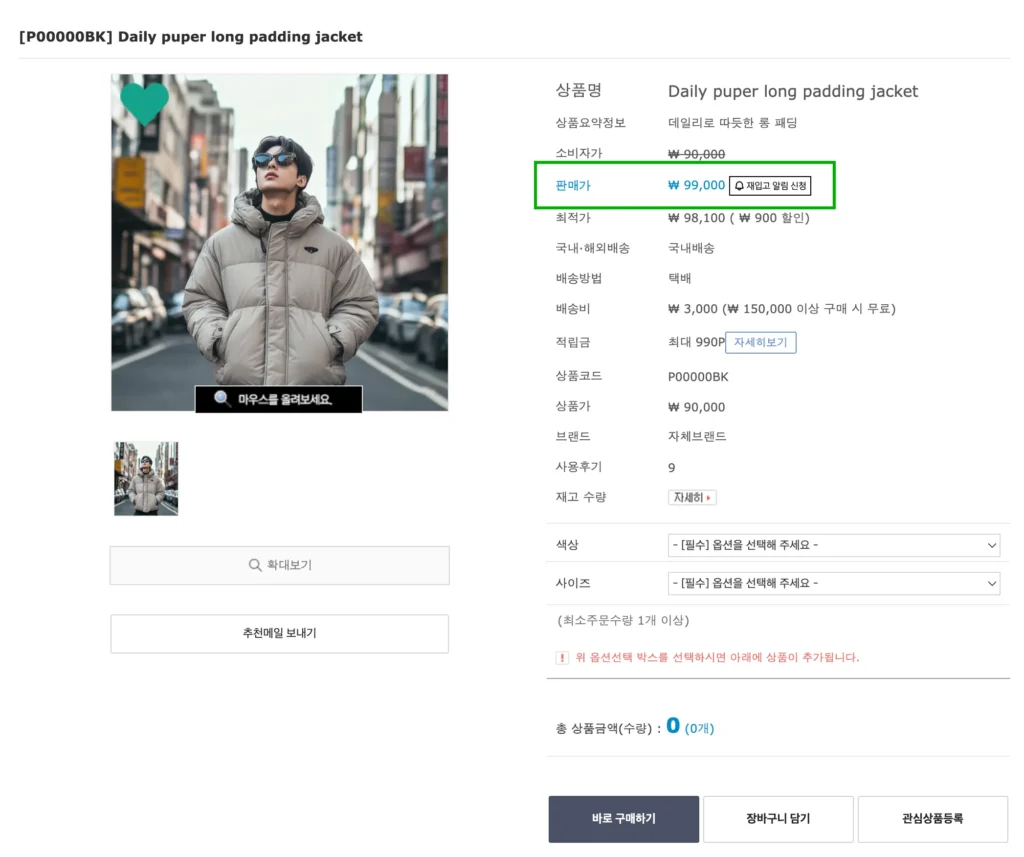Click the (0개) quantity link
Viewport: 1024px width, 857px height.
(700, 728)
